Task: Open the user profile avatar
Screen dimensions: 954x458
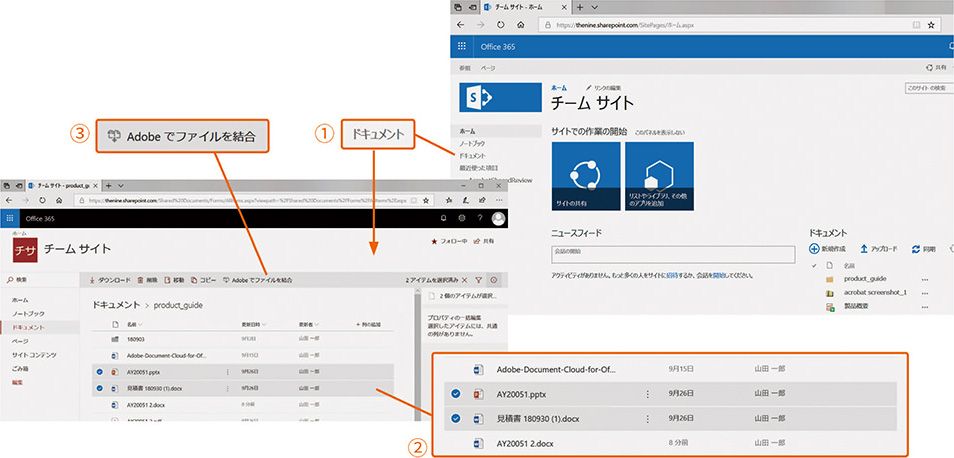Action: [498, 219]
